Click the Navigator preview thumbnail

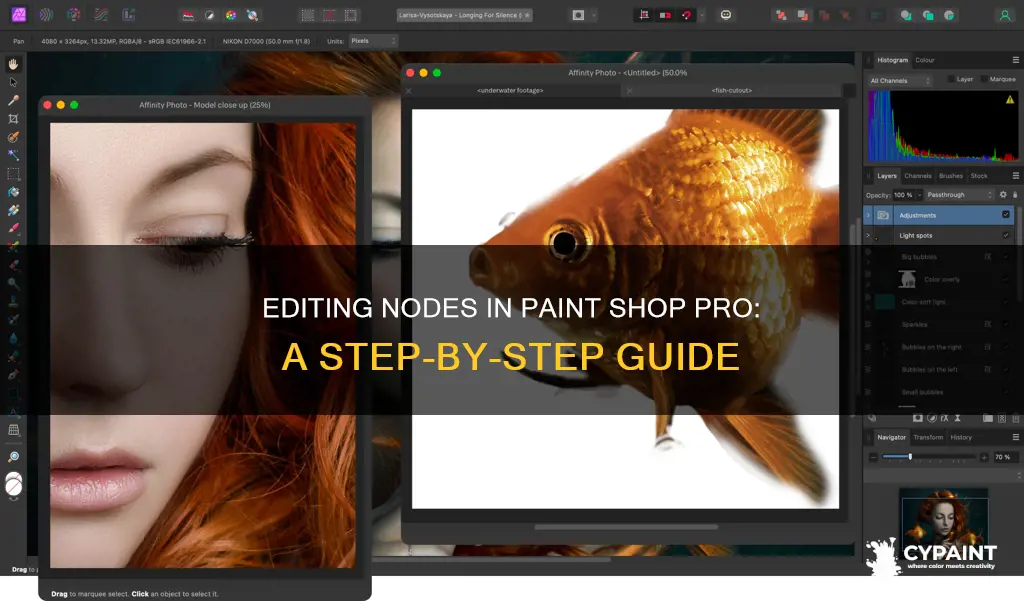[x=944, y=526]
